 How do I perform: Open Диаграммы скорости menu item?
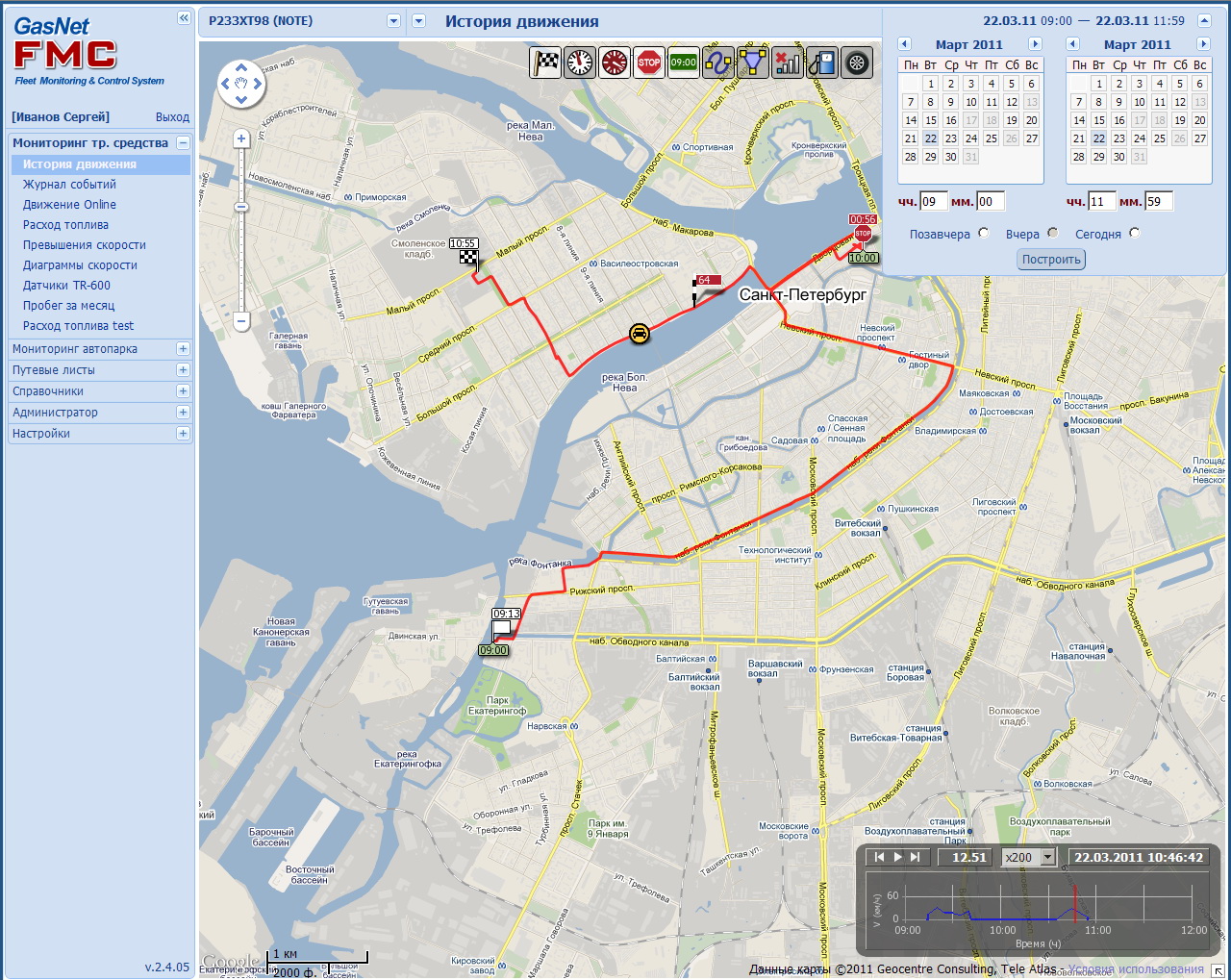80,265
